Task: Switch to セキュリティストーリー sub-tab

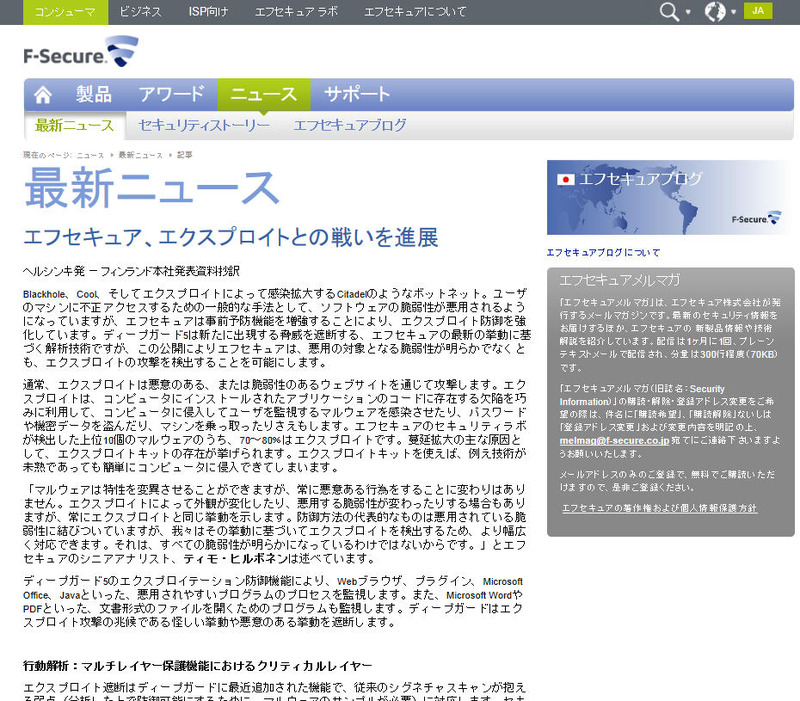Action: click(204, 126)
